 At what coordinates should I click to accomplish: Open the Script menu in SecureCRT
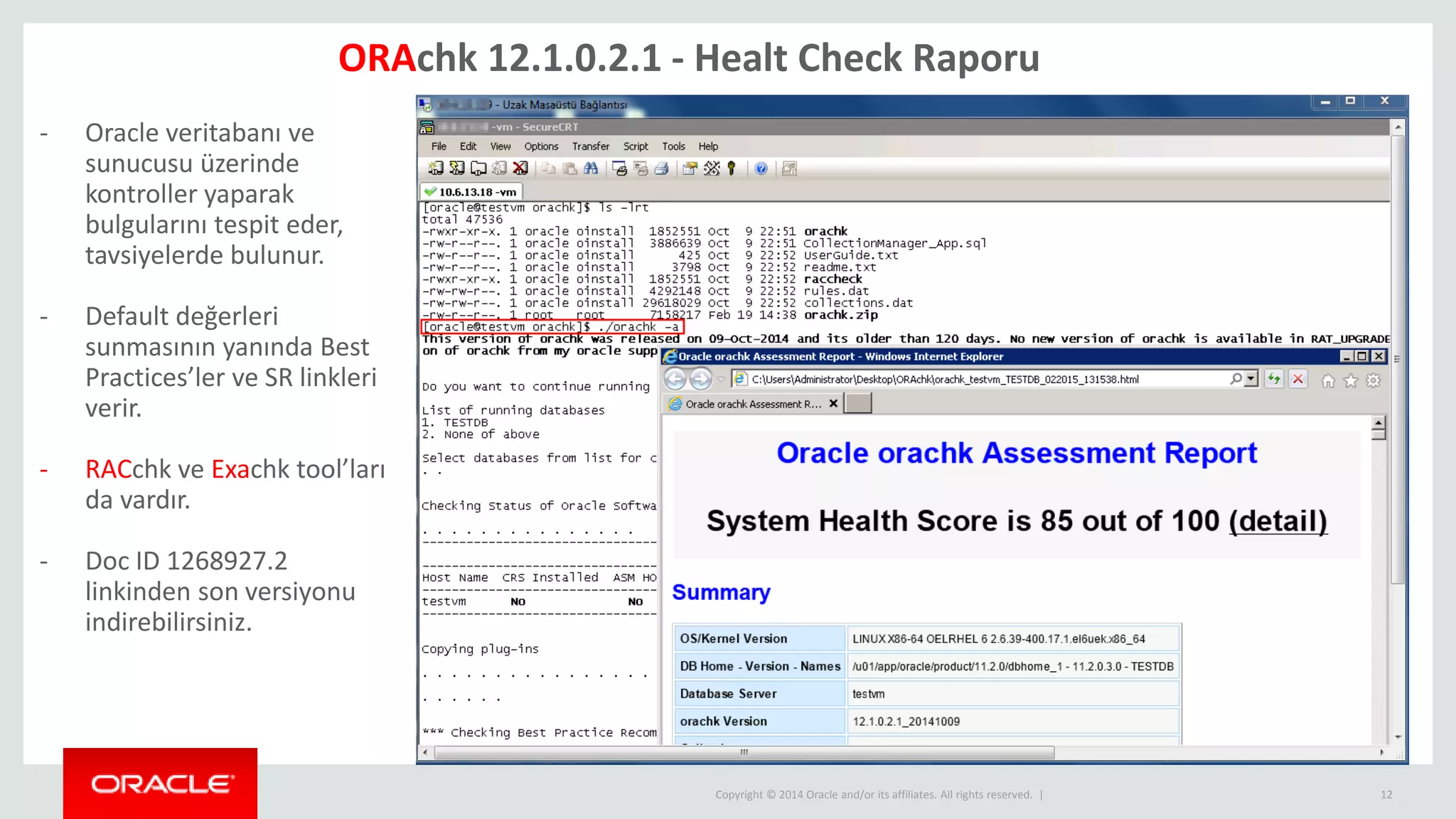pyautogui.click(x=636, y=146)
